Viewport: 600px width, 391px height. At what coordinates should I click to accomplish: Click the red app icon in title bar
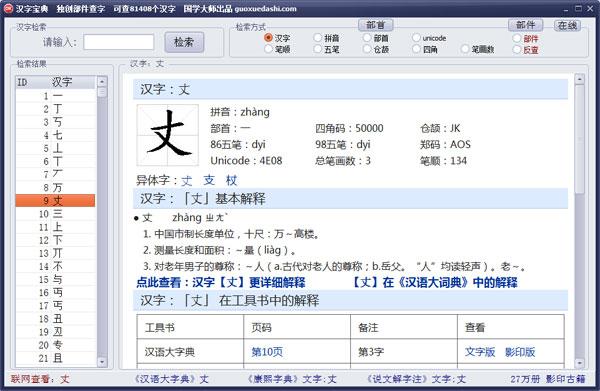click(8, 8)
